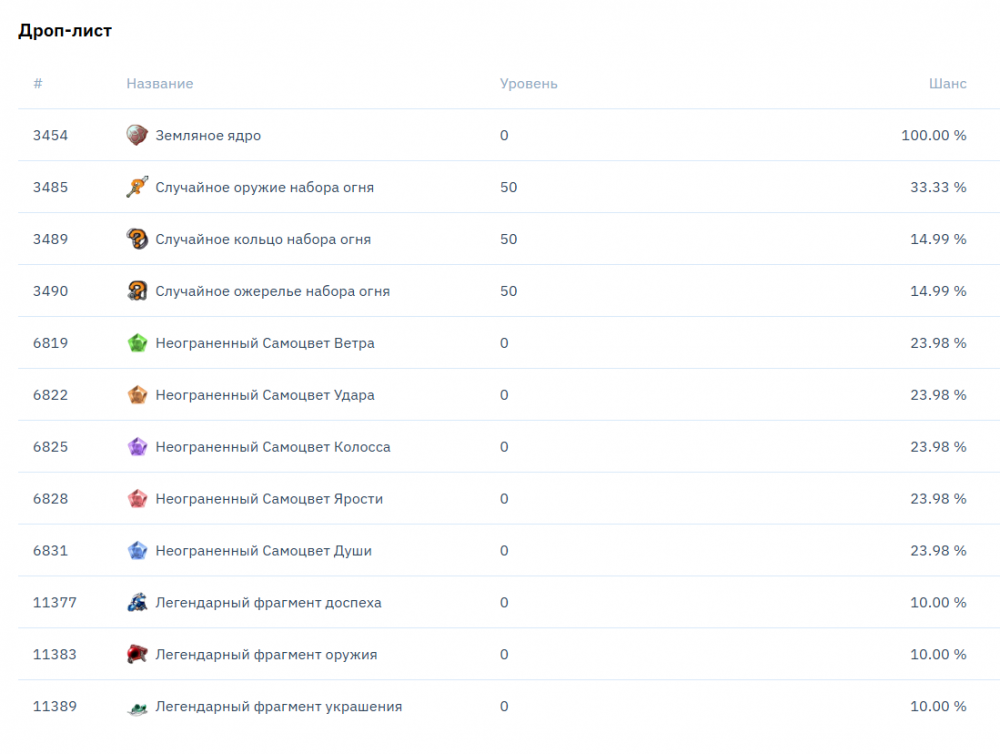The width and height of the screenshot is (1000, 754).
Task: Open Неограненный Самоцвет Ветра item link
Action: point(265,343)
